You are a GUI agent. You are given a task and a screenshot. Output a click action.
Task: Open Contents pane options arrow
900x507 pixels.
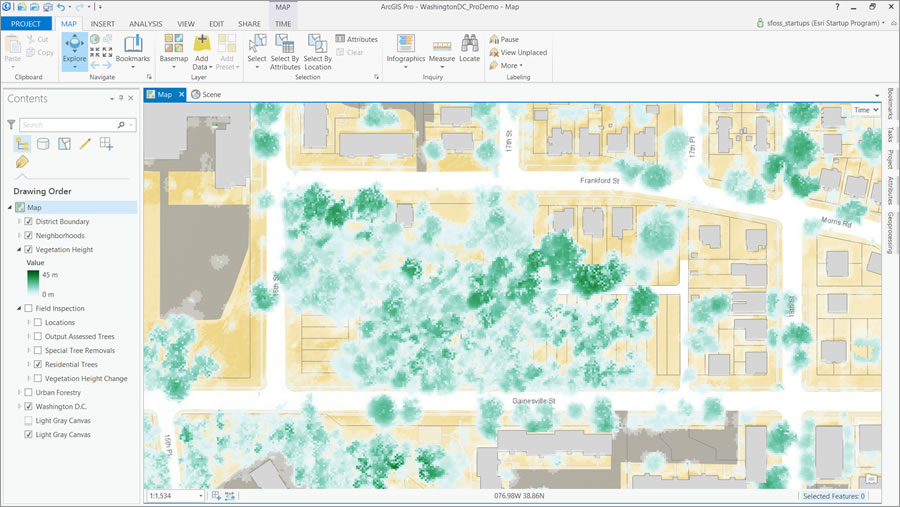coord(112,99)
